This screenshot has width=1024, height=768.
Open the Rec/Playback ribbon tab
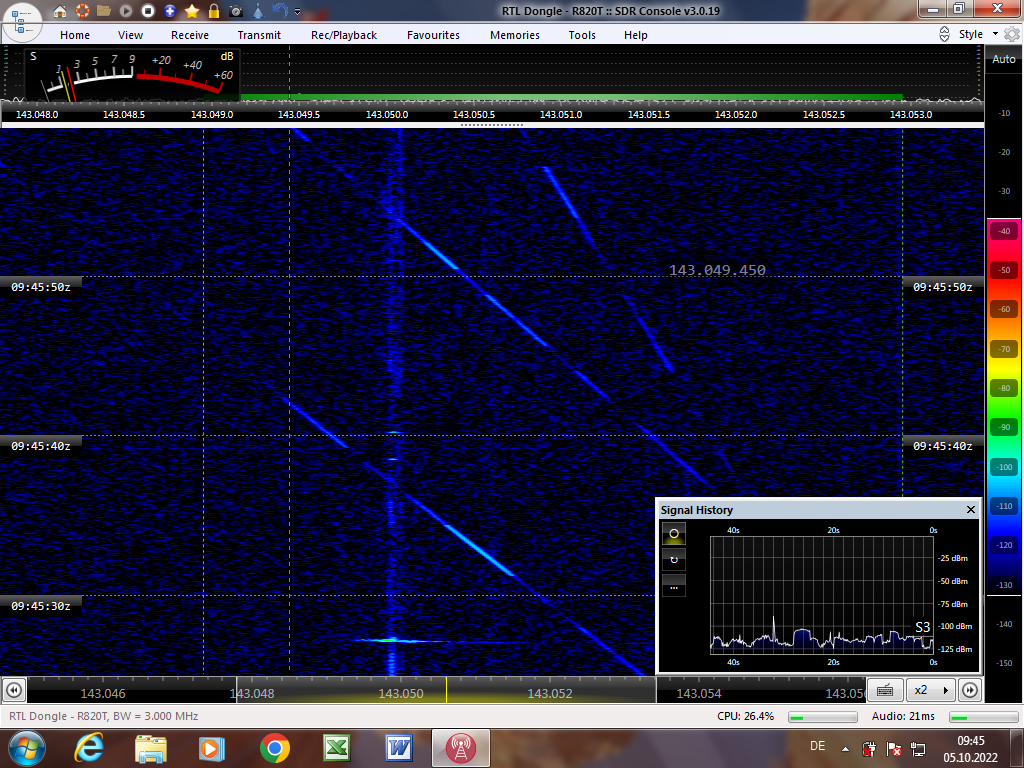tap(344, 35)
